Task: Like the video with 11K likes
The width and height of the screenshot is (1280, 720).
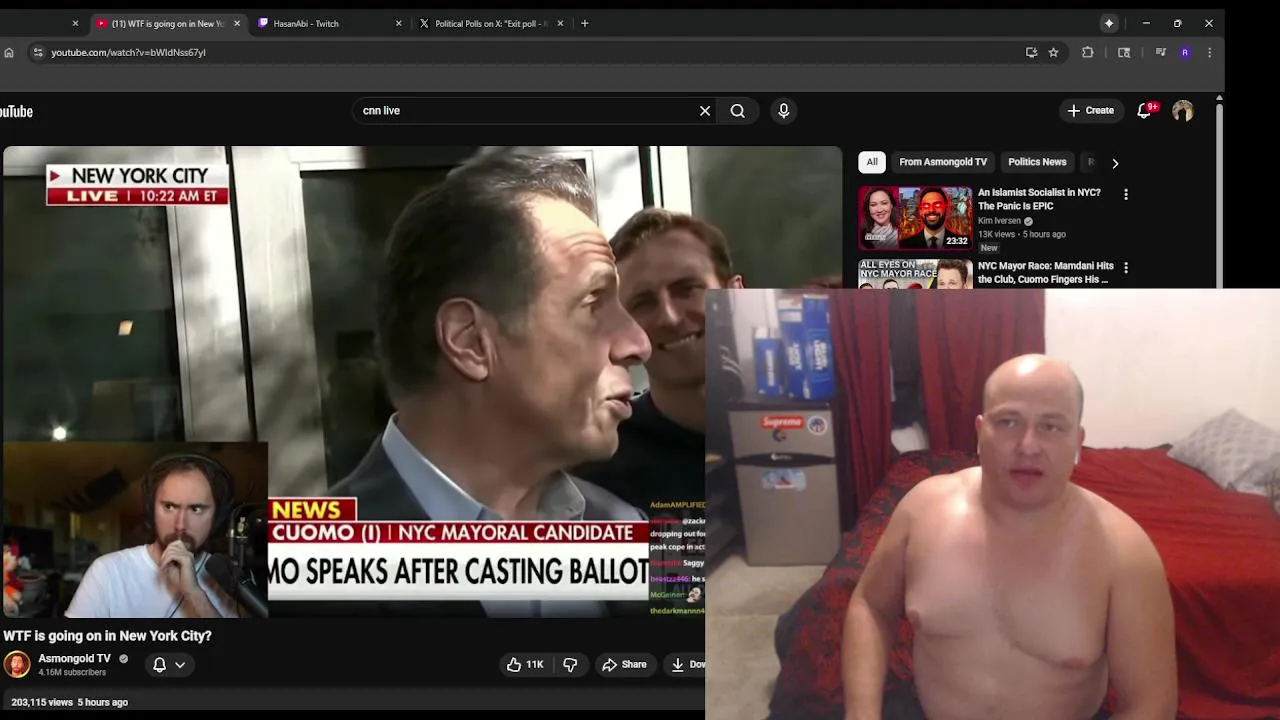Action: (x=525, y=665)
